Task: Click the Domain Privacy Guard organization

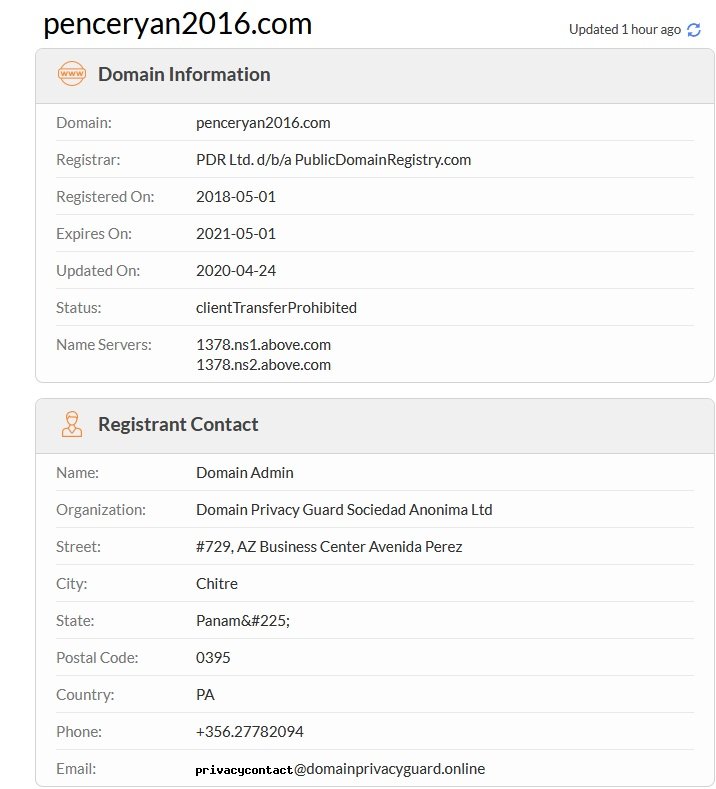Action: [x=344, y=510]
